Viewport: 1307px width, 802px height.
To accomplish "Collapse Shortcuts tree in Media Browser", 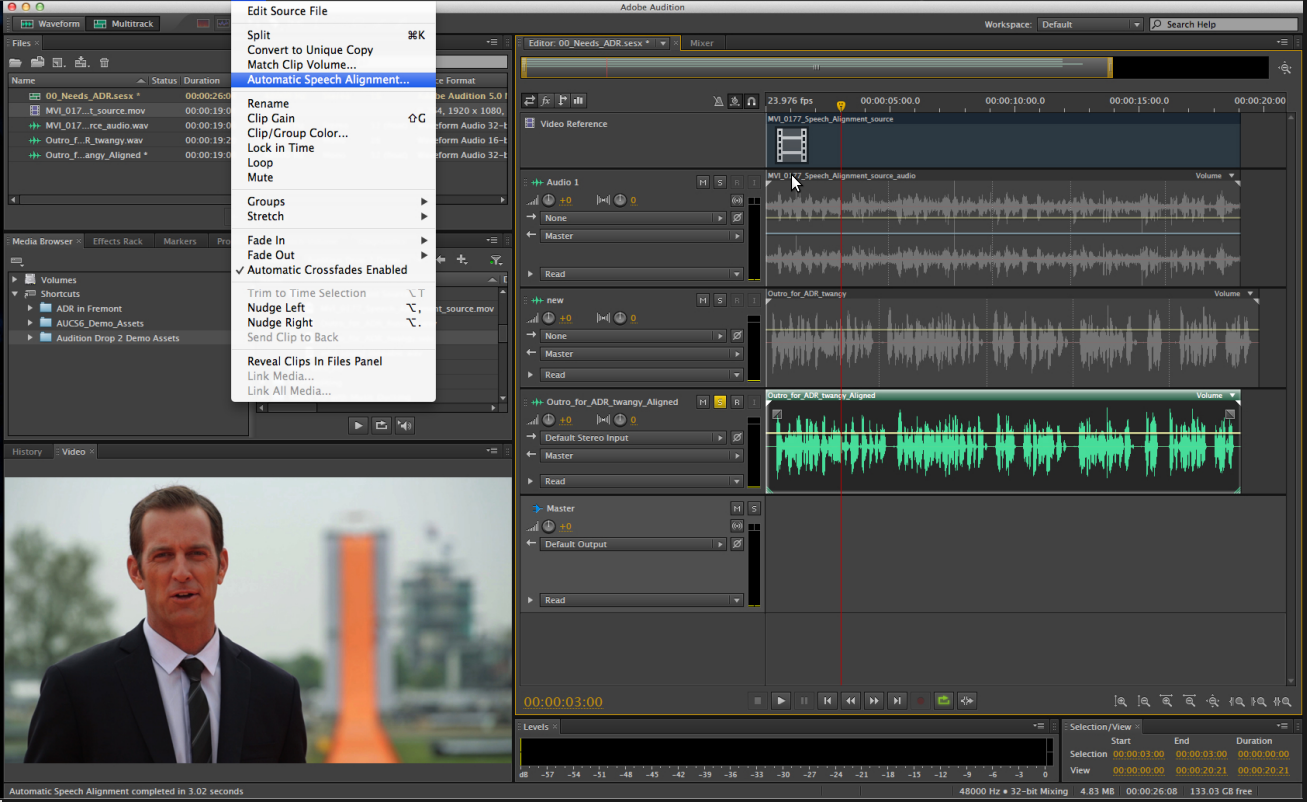I will 15,294.
